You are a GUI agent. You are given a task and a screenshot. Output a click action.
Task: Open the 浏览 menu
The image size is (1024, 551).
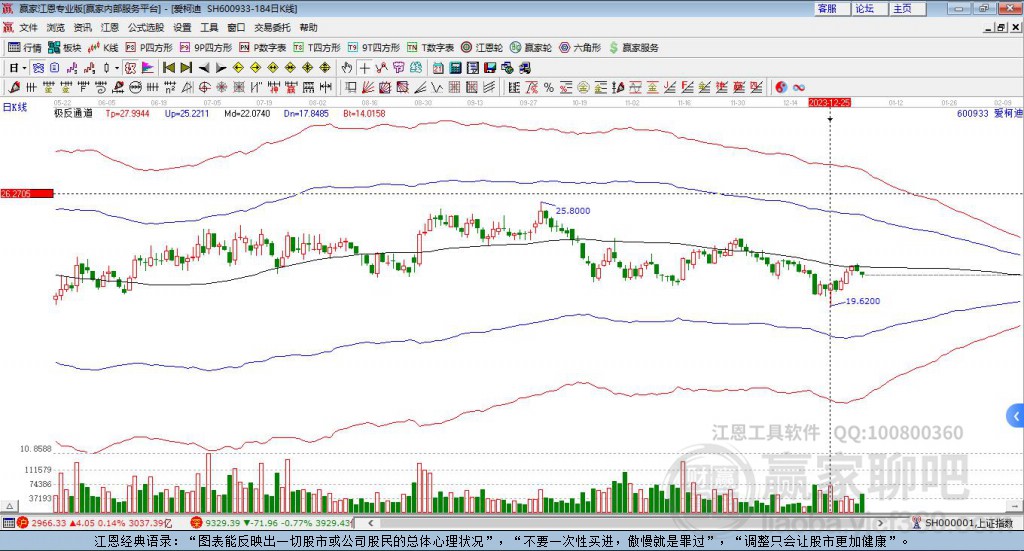(x=56, y=27)
